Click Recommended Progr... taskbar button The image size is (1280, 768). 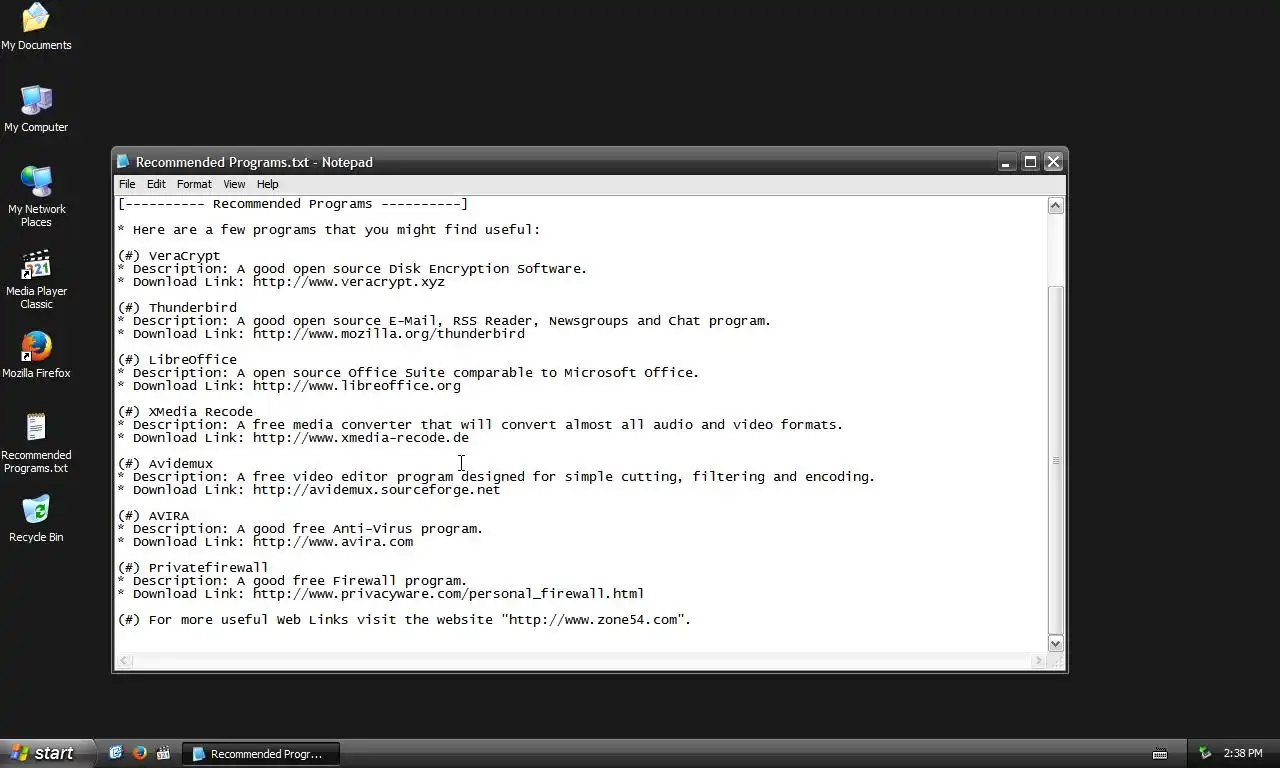click(262, 754)
